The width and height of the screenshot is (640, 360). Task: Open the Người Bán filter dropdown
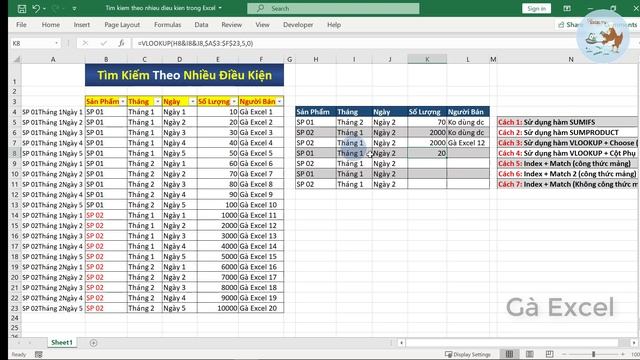(x=280, y=102)
